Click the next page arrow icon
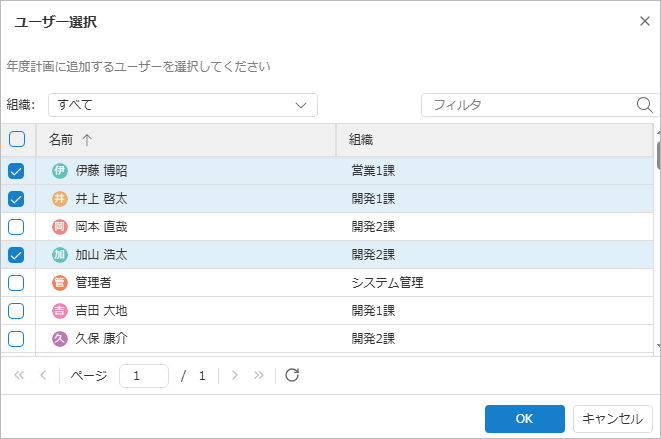 pos(234,375)
